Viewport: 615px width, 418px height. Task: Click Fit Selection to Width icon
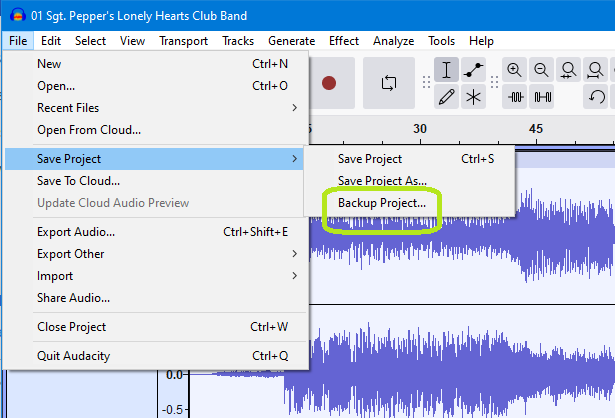click(x=569, y=69)
